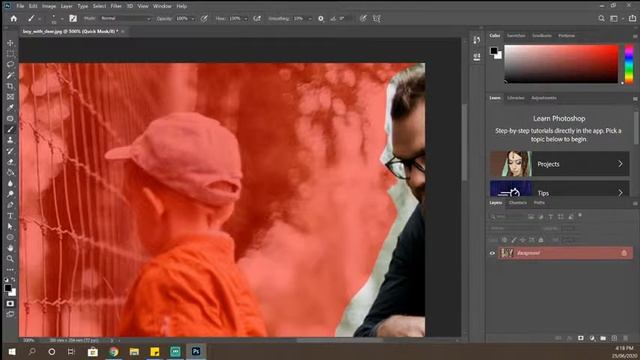Select the Dodge tool
The width and height of the screenshot is (640, 360).
pyautogui.click(x=11, y=194)
